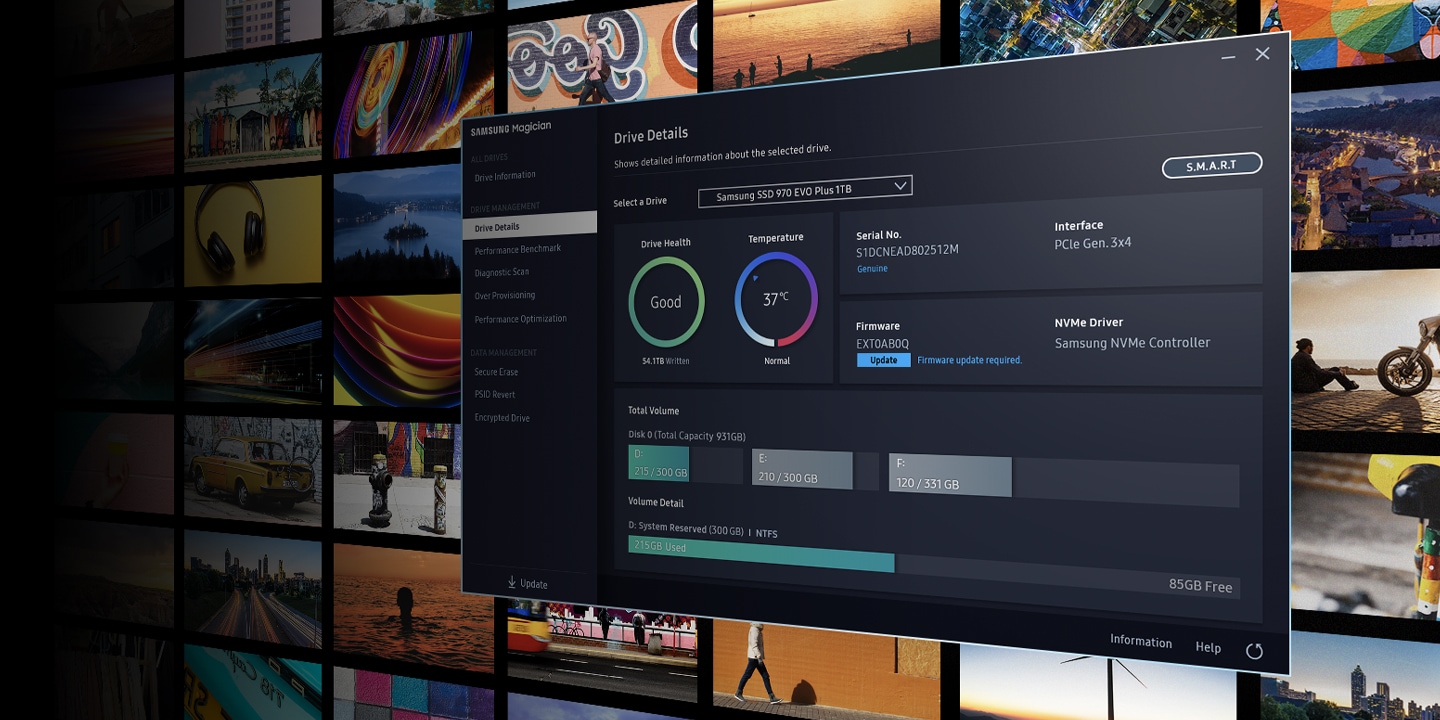This screenshot has width=1440, height=720.
Task: Click firmware version EXT0AB0Q
Action: pos(883,343)
